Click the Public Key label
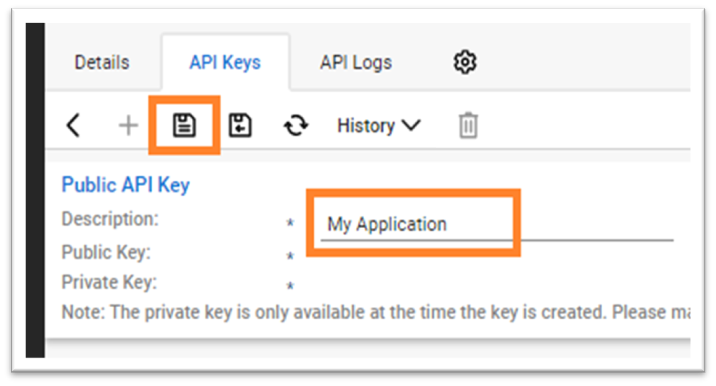716x386 pixels. coord(106,252)
